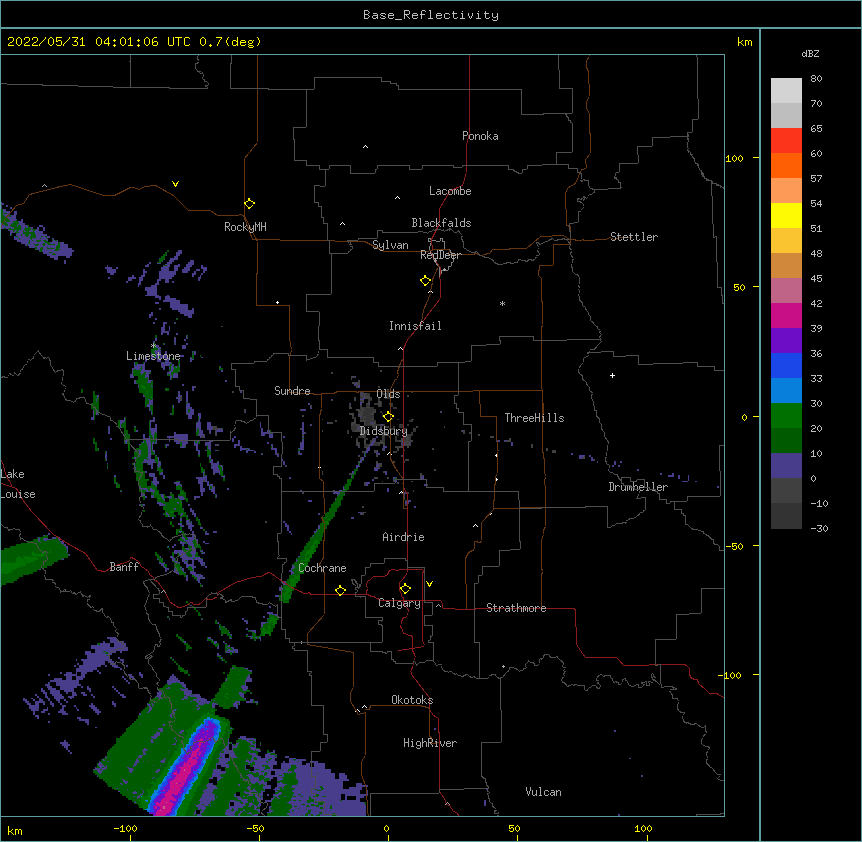Click the Limestone map label
862x842 pixels.
point(153,356)
